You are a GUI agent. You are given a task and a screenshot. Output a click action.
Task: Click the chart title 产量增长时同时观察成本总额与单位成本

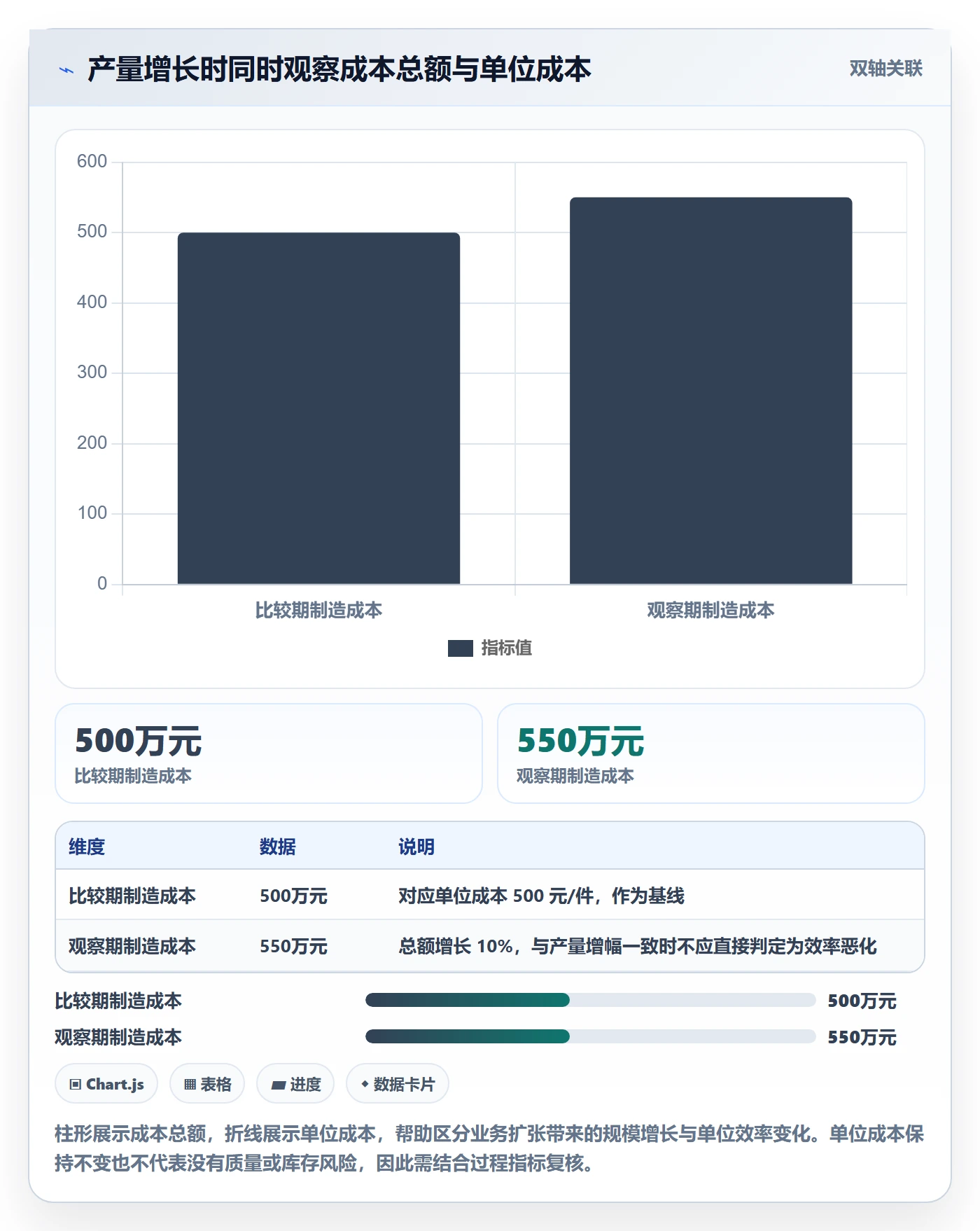(x=339, y=69)
